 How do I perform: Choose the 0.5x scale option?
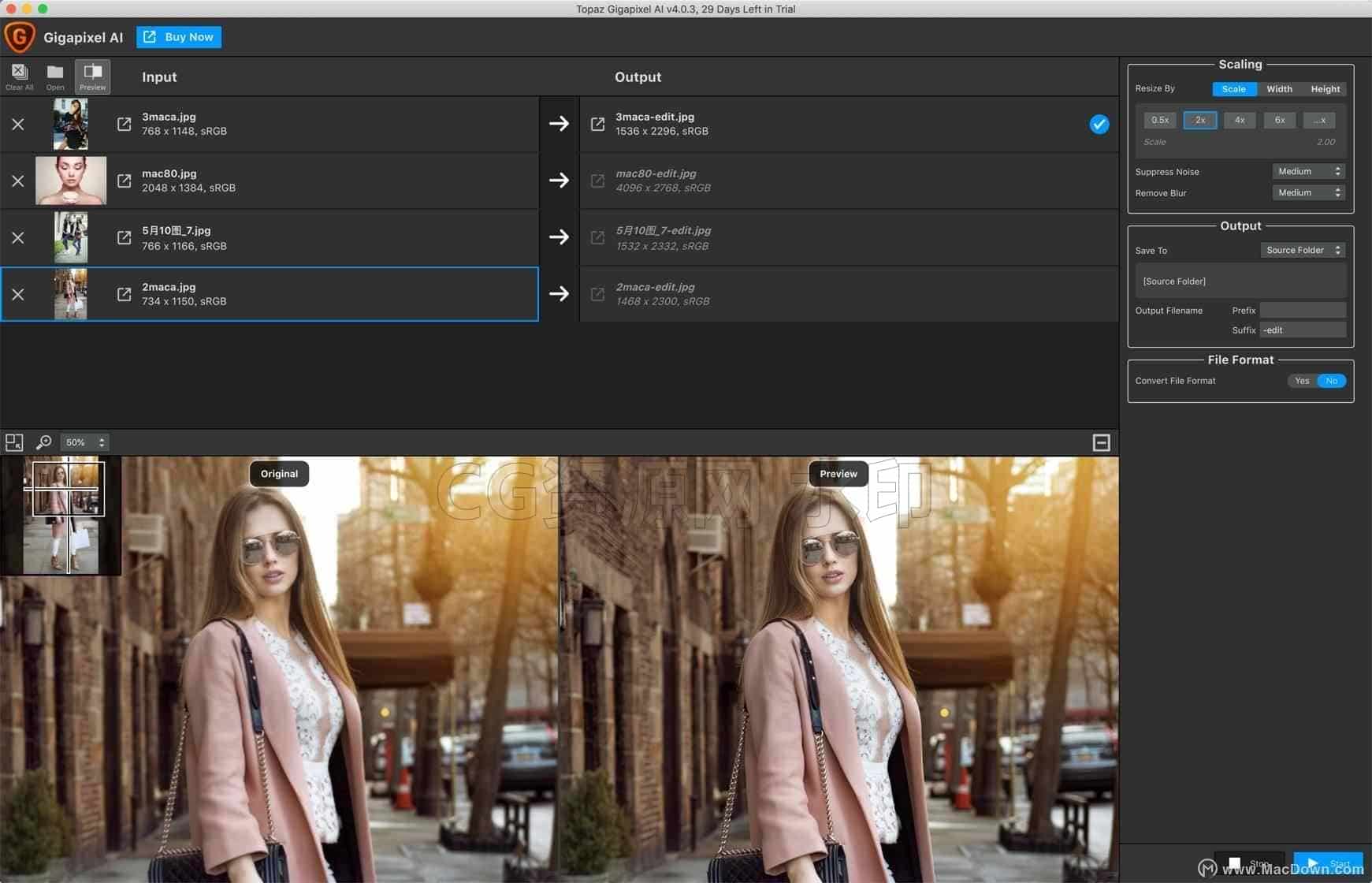tap(1160, 120)
